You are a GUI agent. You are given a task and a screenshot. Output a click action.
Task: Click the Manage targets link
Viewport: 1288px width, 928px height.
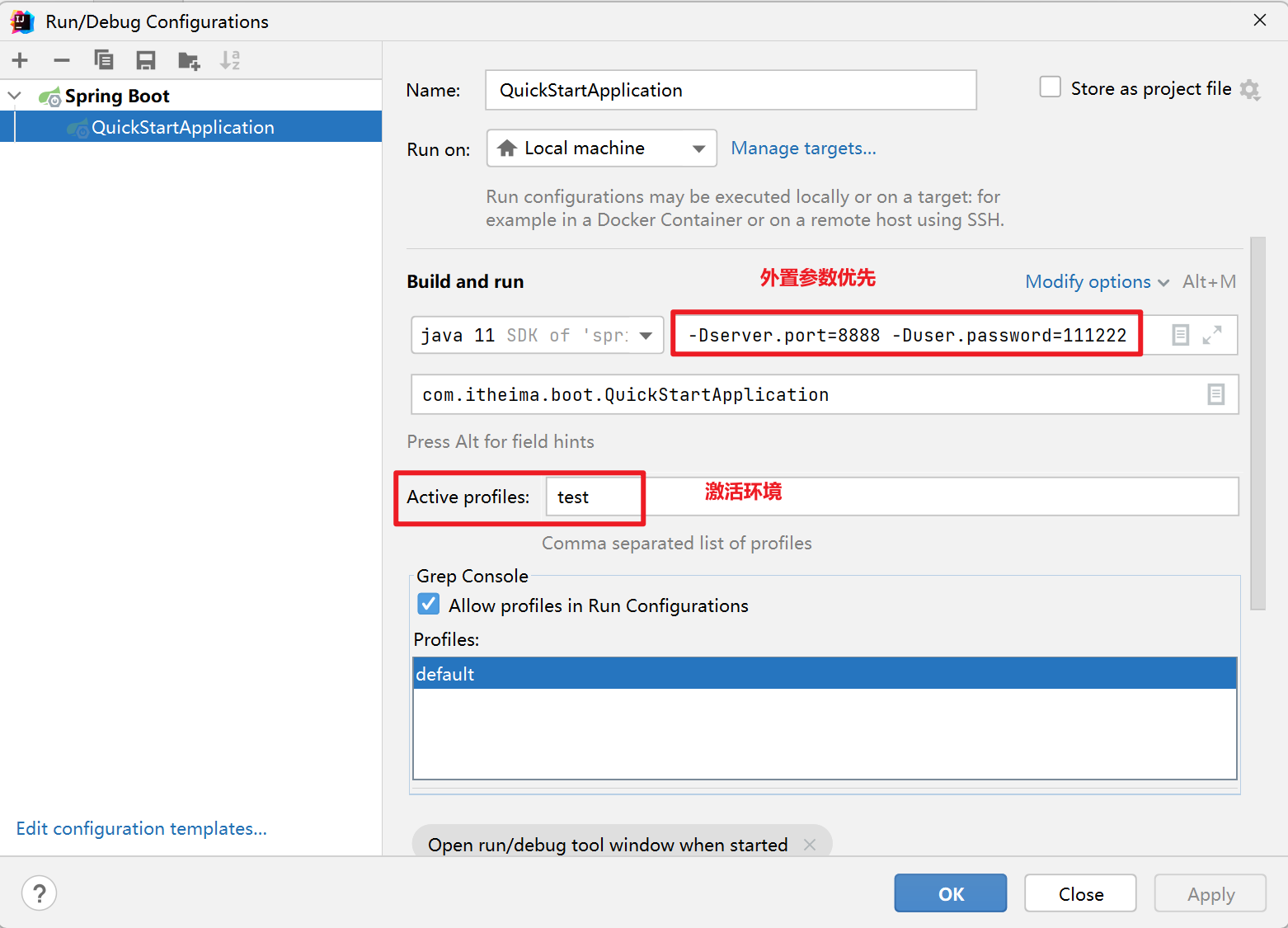(x=803, y=148)
